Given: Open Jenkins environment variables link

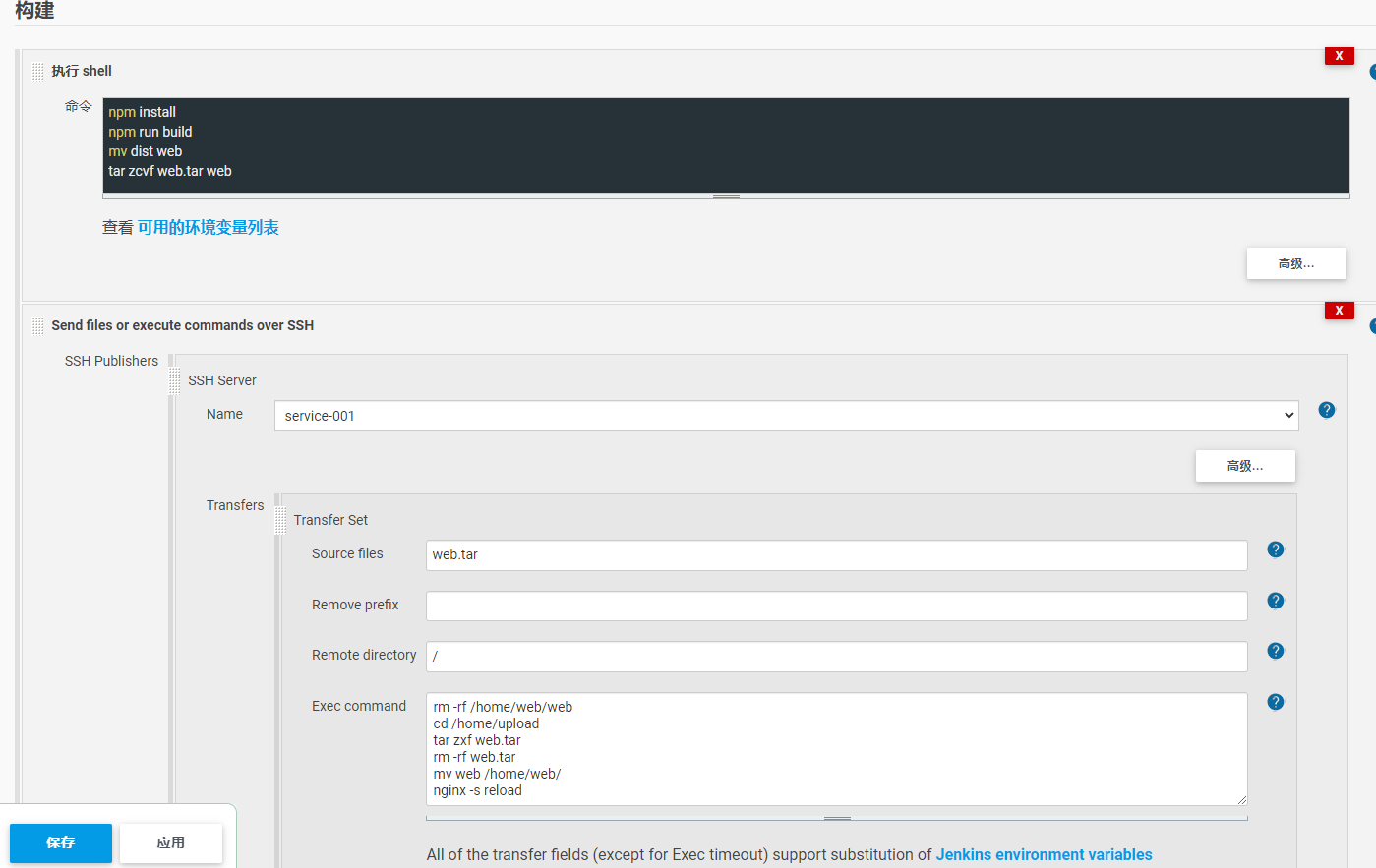Looking at the screenshot, I should [x=1044, y=855].
